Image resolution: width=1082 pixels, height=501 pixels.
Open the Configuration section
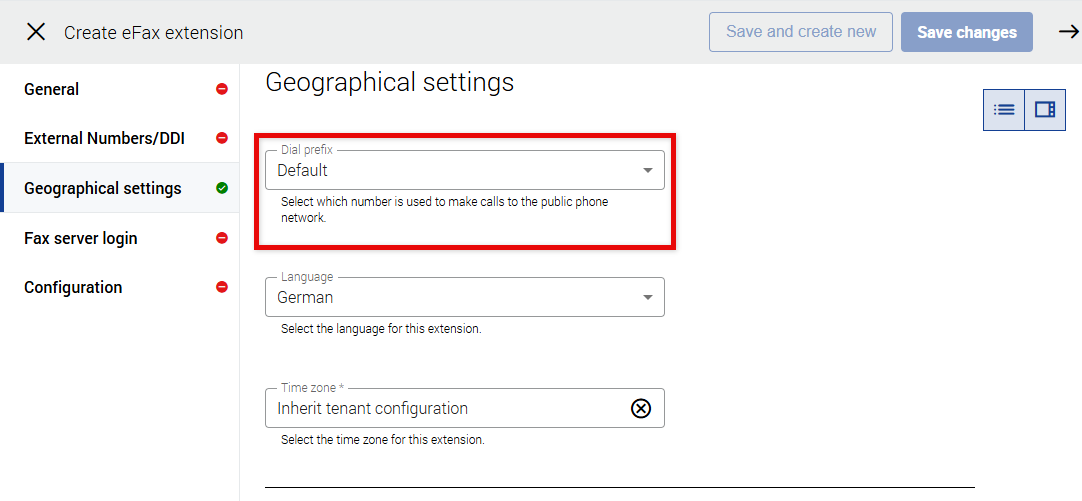(73, 287)
